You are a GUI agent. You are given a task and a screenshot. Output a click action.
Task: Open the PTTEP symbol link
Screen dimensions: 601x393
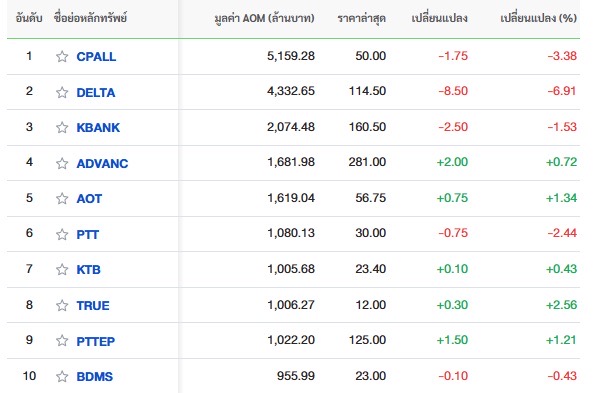point(95,341)
